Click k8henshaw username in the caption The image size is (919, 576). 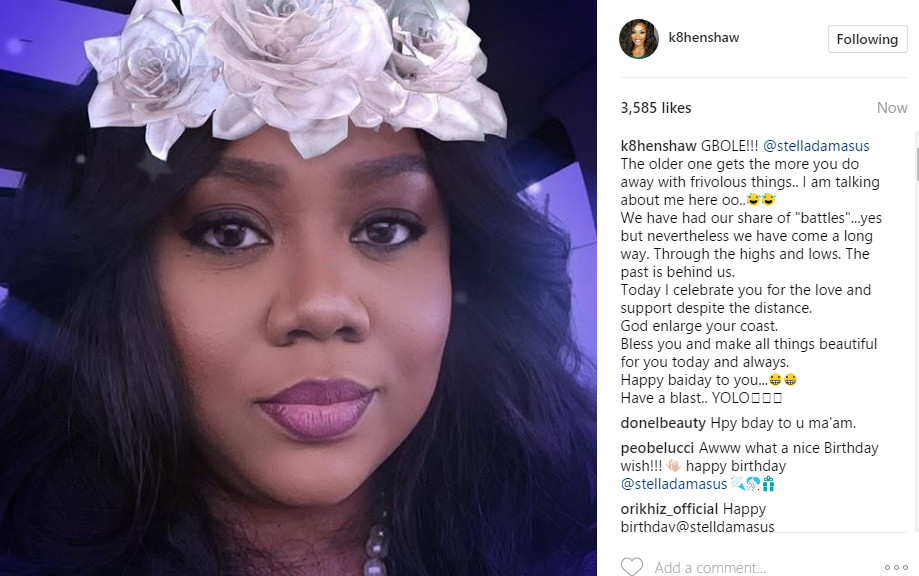coord(659,146)
